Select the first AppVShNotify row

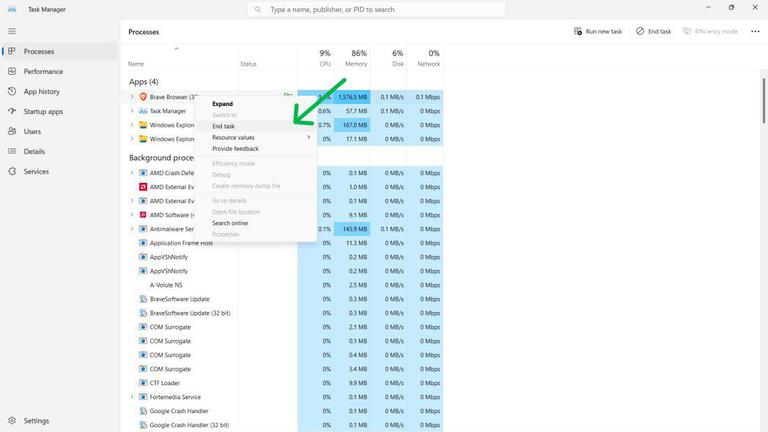[x=282, y=257]
